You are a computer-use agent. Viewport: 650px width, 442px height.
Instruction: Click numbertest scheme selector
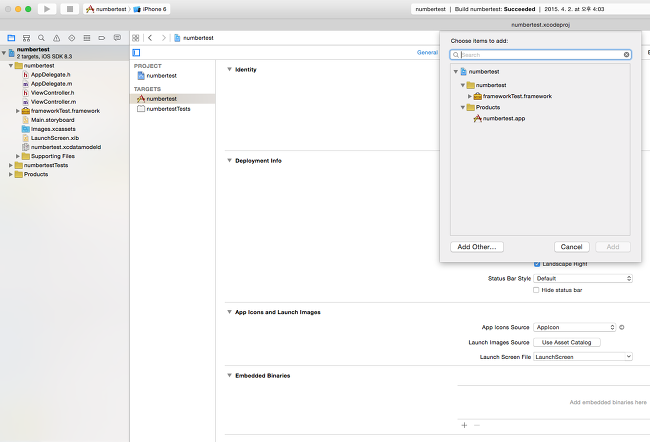(107, 9)
